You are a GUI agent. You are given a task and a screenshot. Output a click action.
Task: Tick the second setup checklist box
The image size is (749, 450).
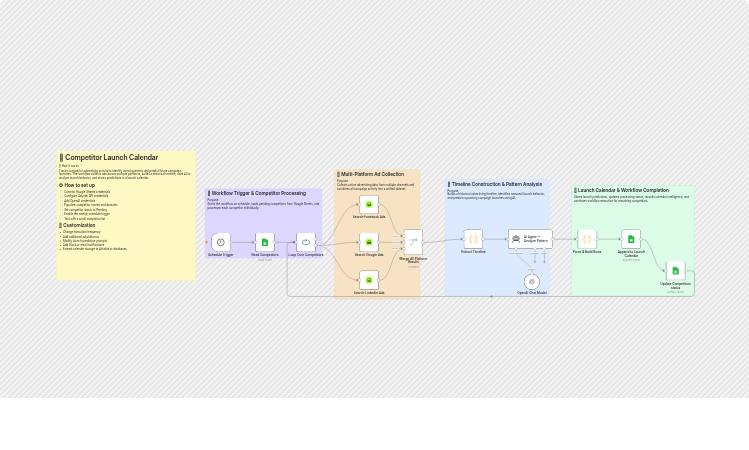(61, 196)
